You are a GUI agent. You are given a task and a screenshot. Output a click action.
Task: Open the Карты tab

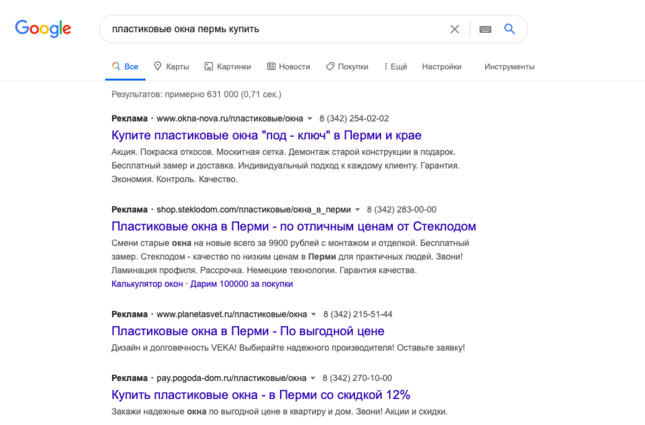tap(172, 66)
